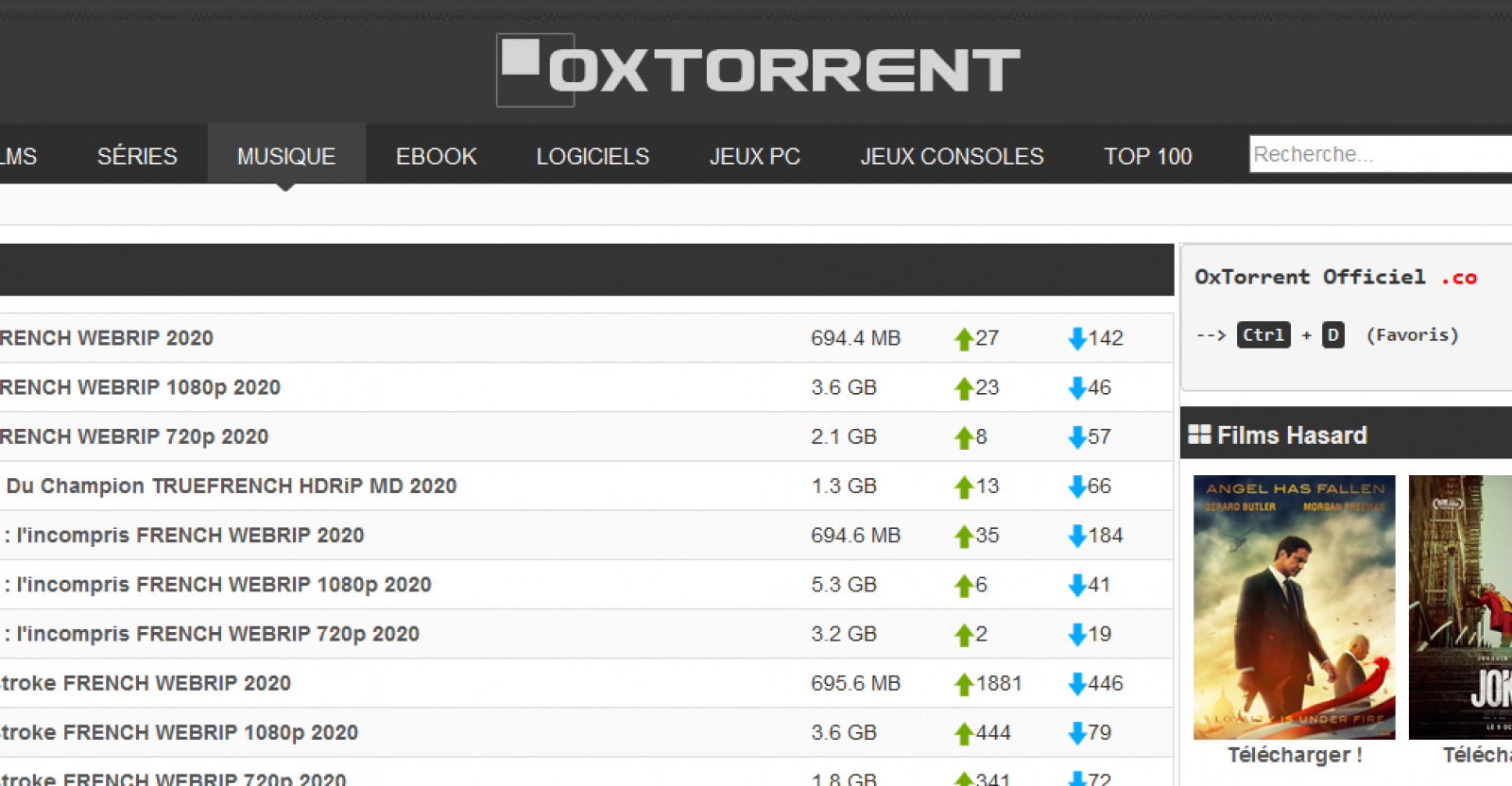
Task: Click blue leech arrow beside 46
Action: [x=1076, y=388]
